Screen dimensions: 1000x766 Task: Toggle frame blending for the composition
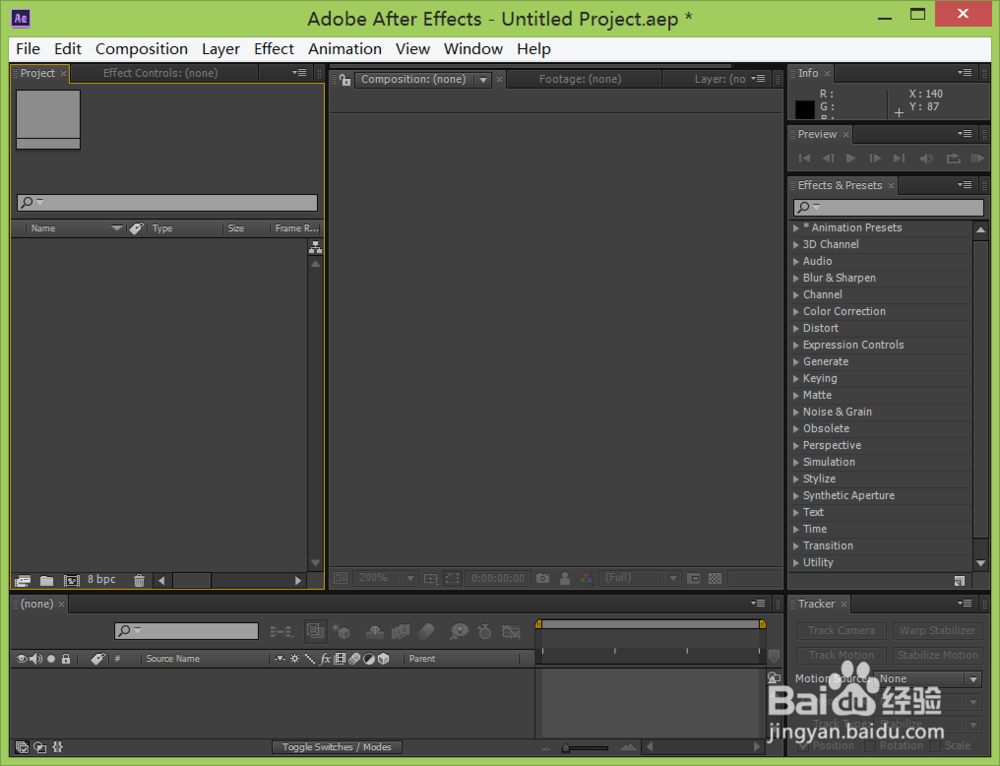tap(401, 631)
